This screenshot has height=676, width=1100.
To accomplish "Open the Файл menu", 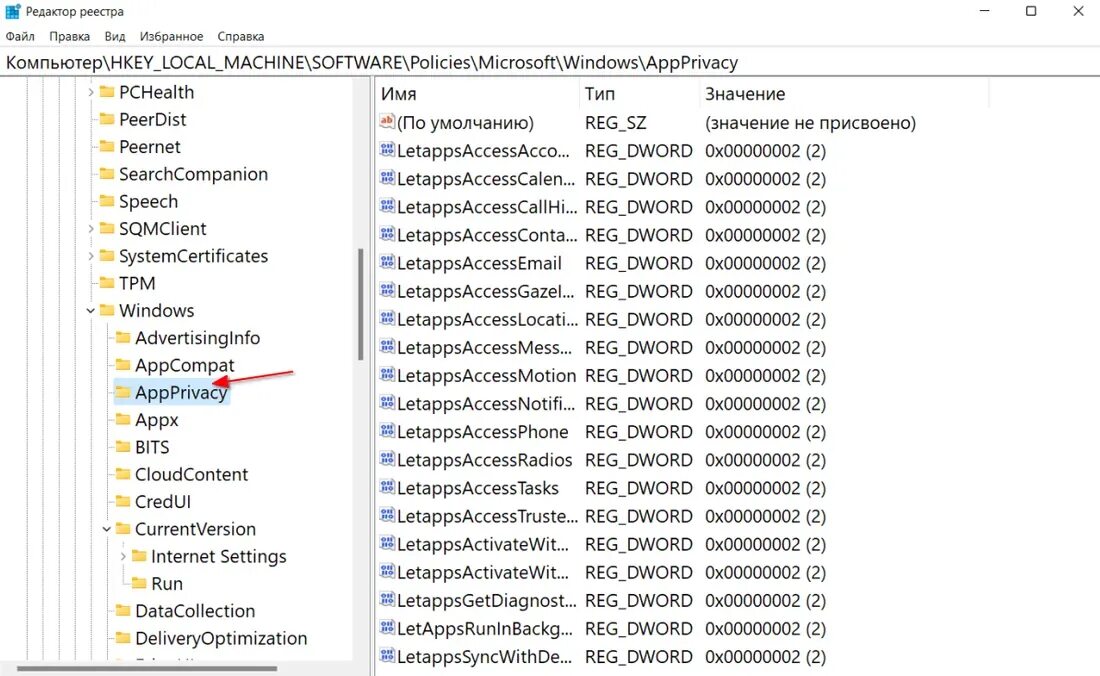I will 20,36.
